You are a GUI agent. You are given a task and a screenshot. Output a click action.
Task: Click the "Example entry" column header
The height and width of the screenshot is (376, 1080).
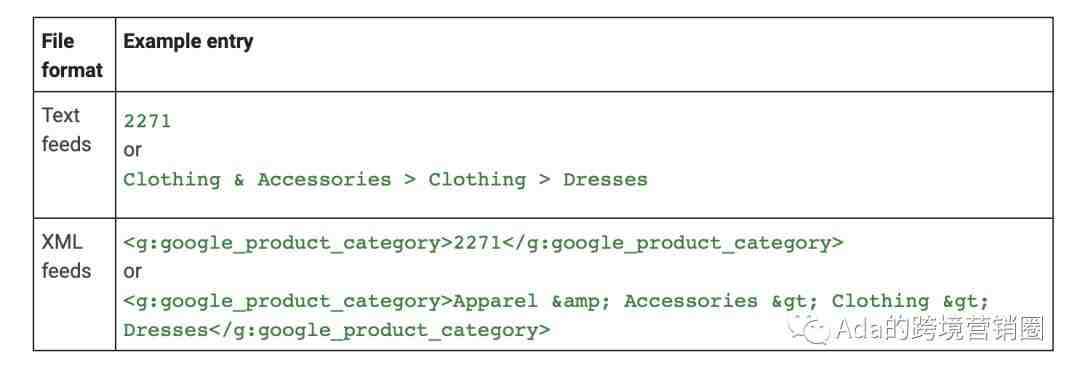coord(188,41)
